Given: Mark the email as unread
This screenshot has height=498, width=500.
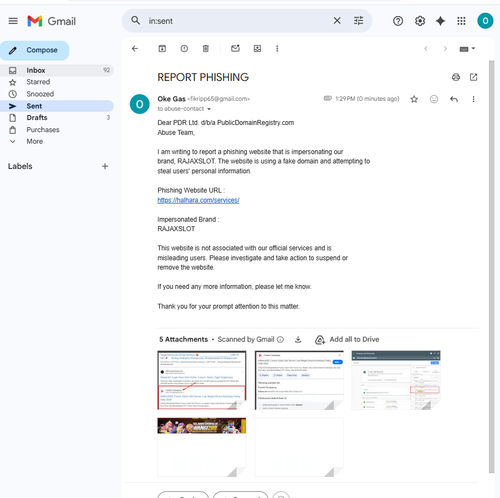Looking at the screenshot, I should 235,49.
